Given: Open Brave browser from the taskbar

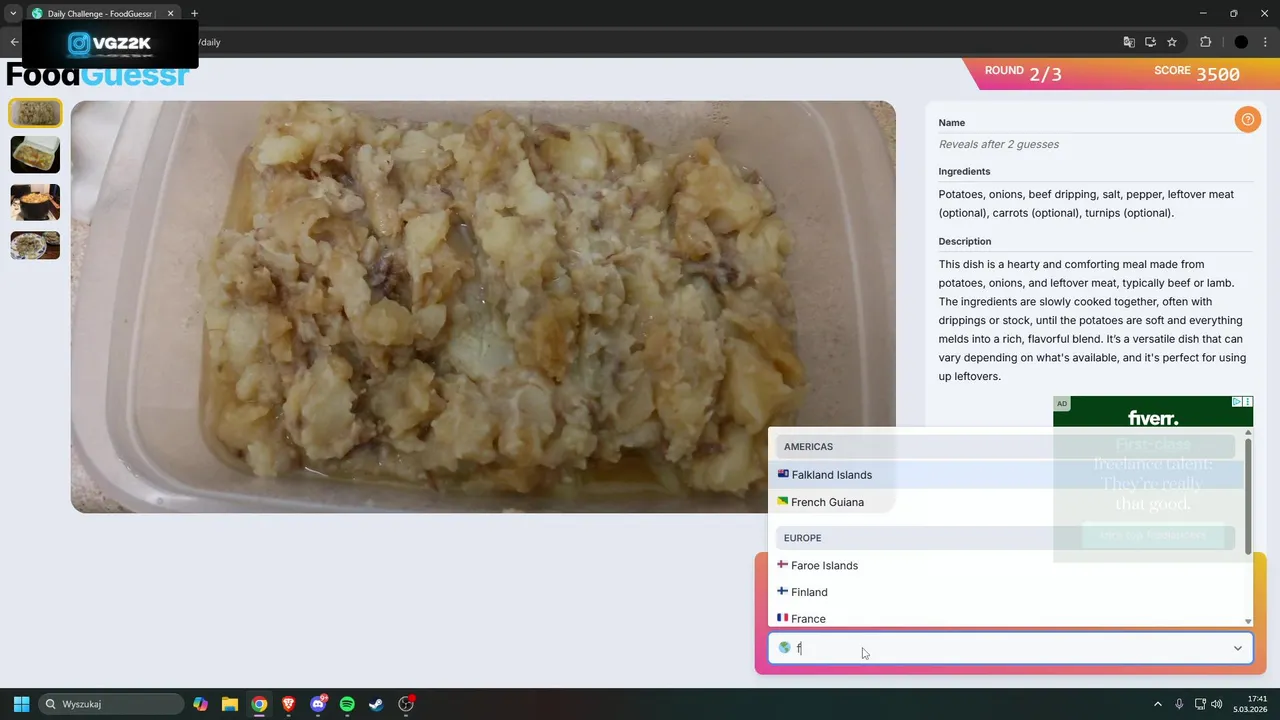Looking at the screenshot, I should 289,704.
